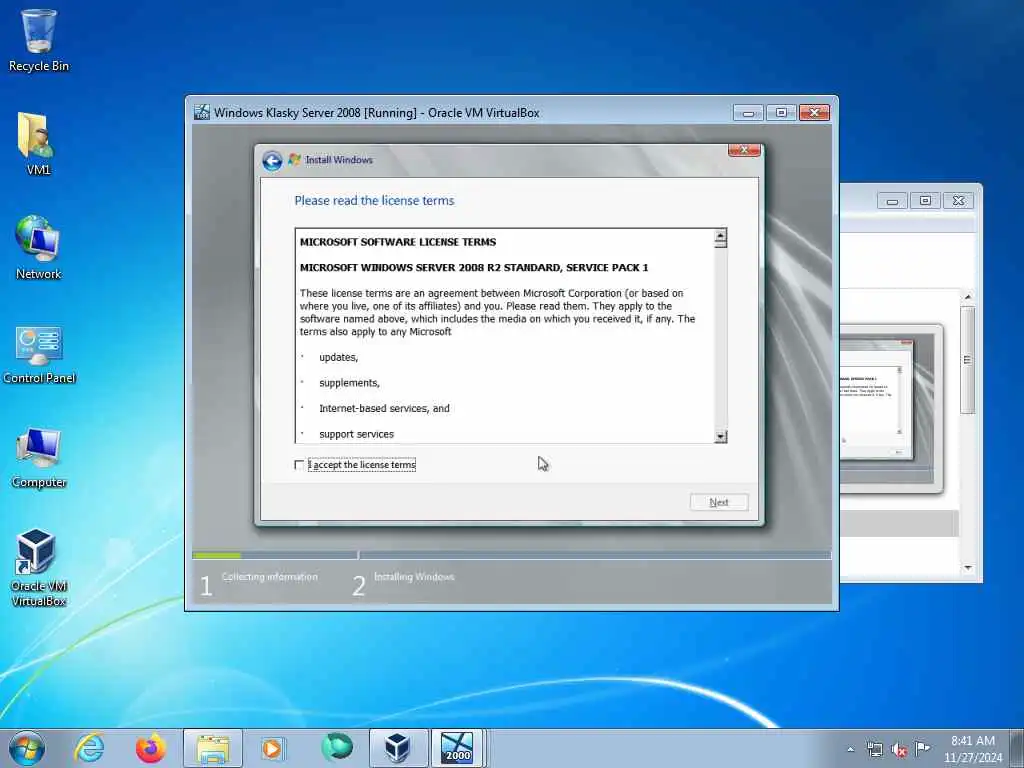Open the Control Panel desktop icon

tap(39, 353)
